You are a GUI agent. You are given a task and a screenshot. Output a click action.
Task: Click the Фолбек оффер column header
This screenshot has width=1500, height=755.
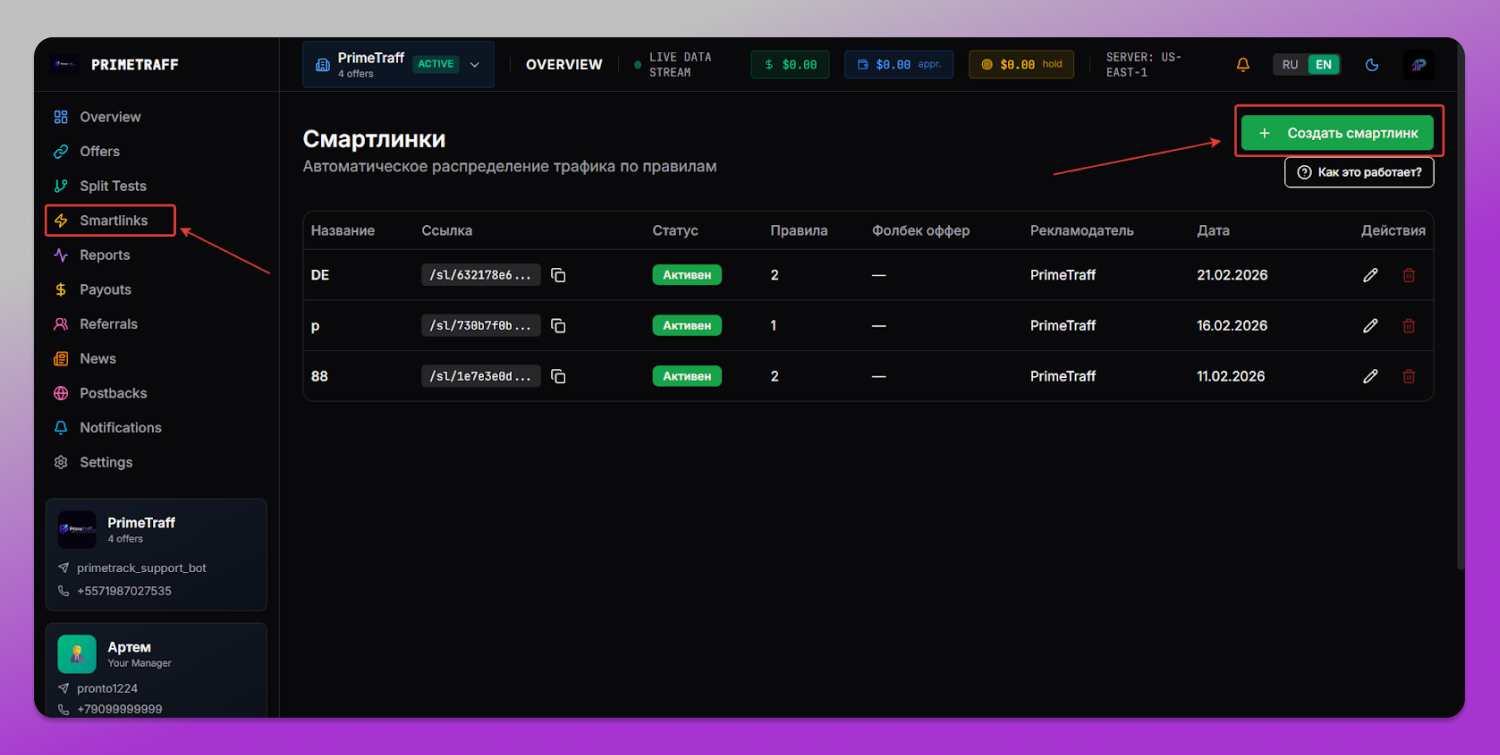click(x=921, y=231)
